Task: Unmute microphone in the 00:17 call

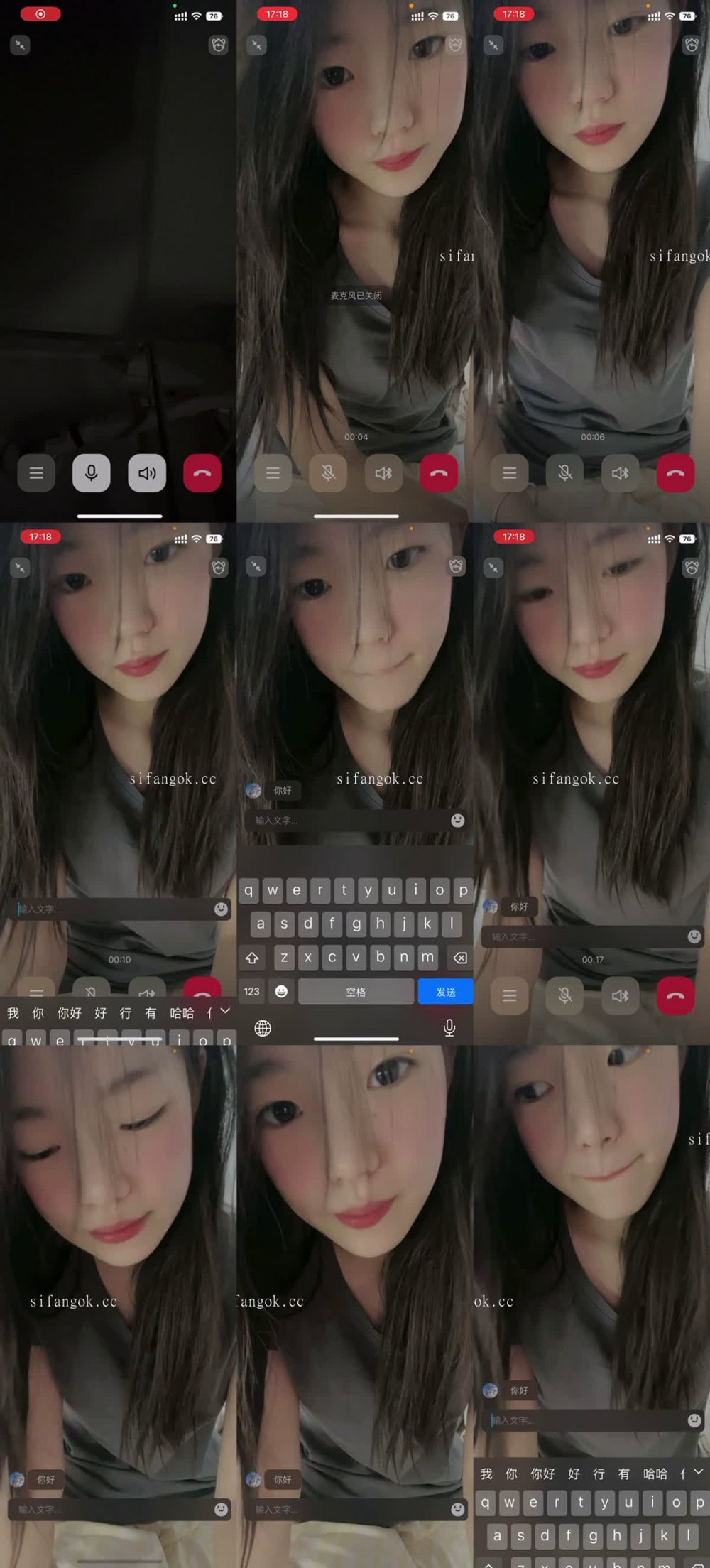Action: (564, 995)
